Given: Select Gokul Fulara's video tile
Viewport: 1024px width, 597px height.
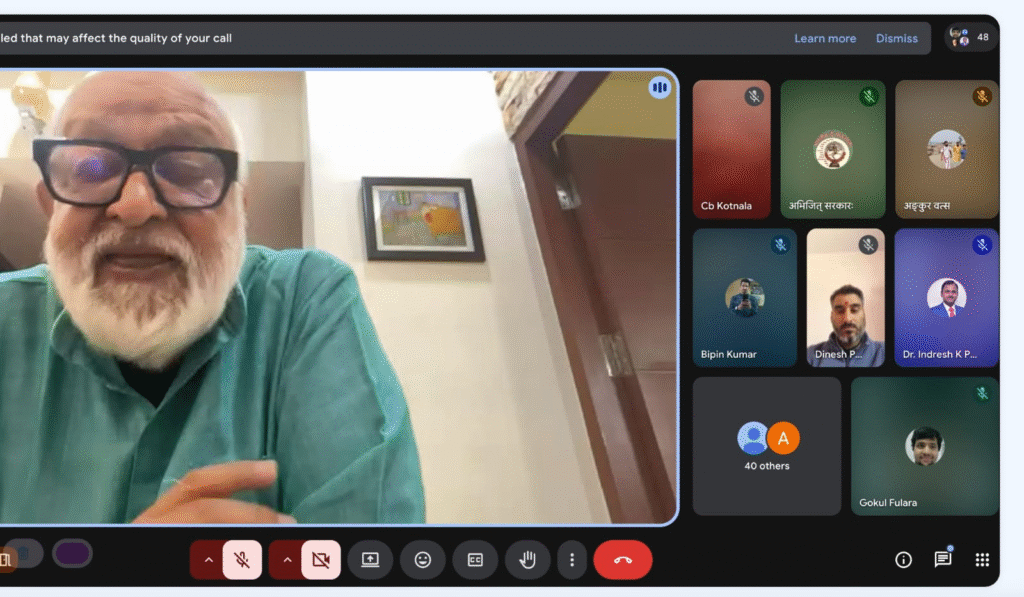Looking at the screenshot, I should click(x=924, y=446).
